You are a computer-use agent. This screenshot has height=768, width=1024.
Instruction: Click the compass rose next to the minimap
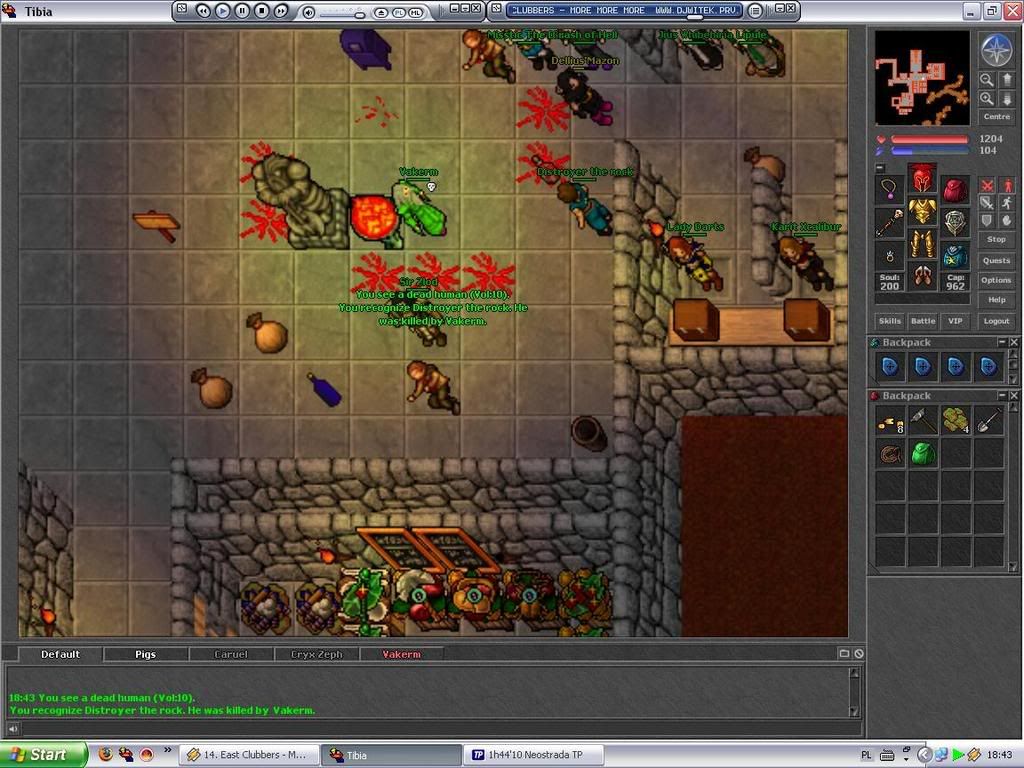pos(996,50)
